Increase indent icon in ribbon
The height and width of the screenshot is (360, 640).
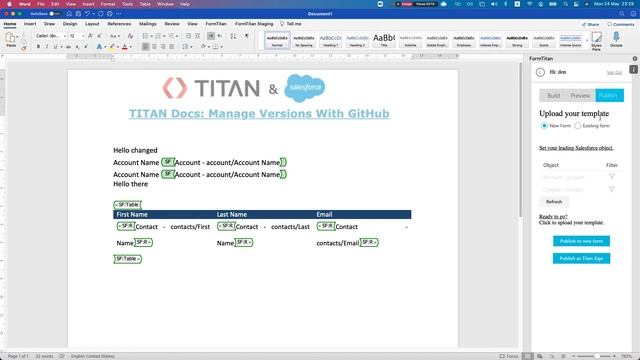point(198,36)
